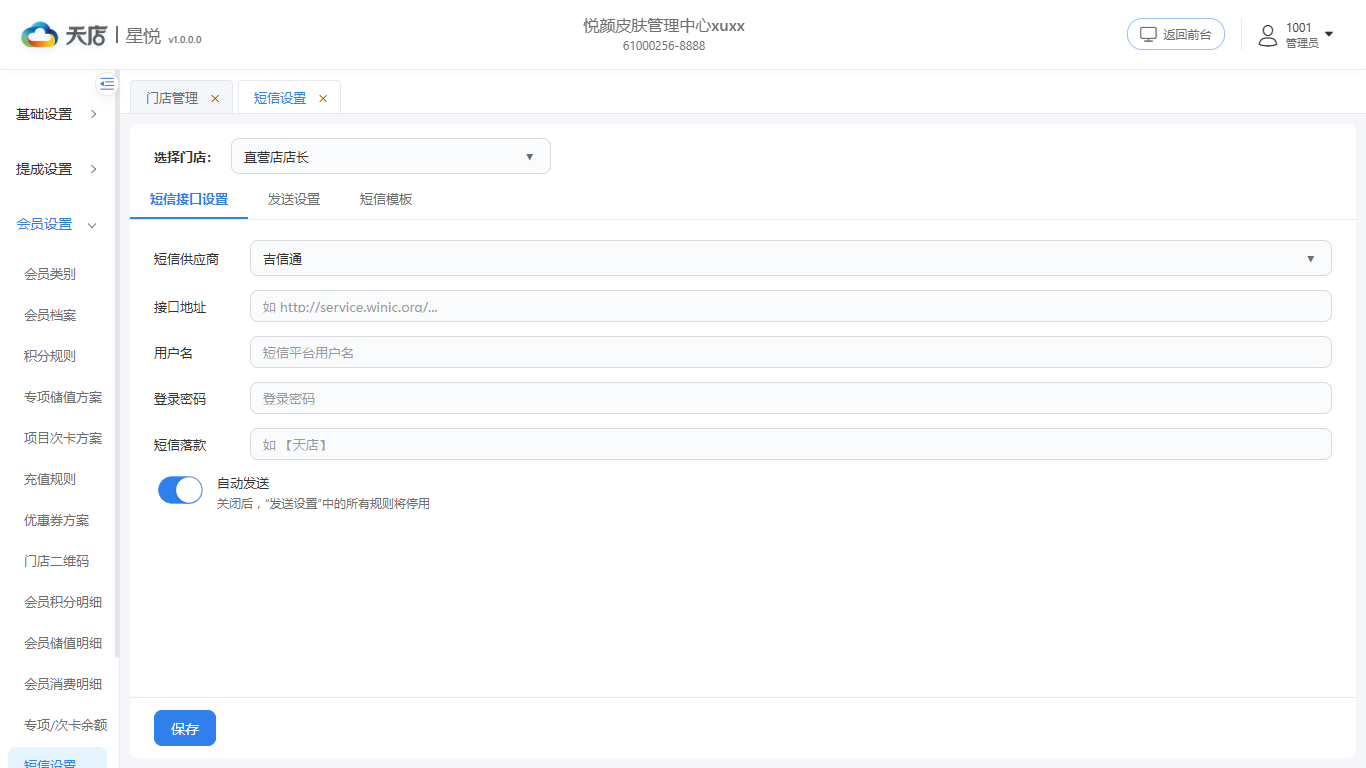
Task: Open 会员档案 in sidebar
Action: coord(50,315)
